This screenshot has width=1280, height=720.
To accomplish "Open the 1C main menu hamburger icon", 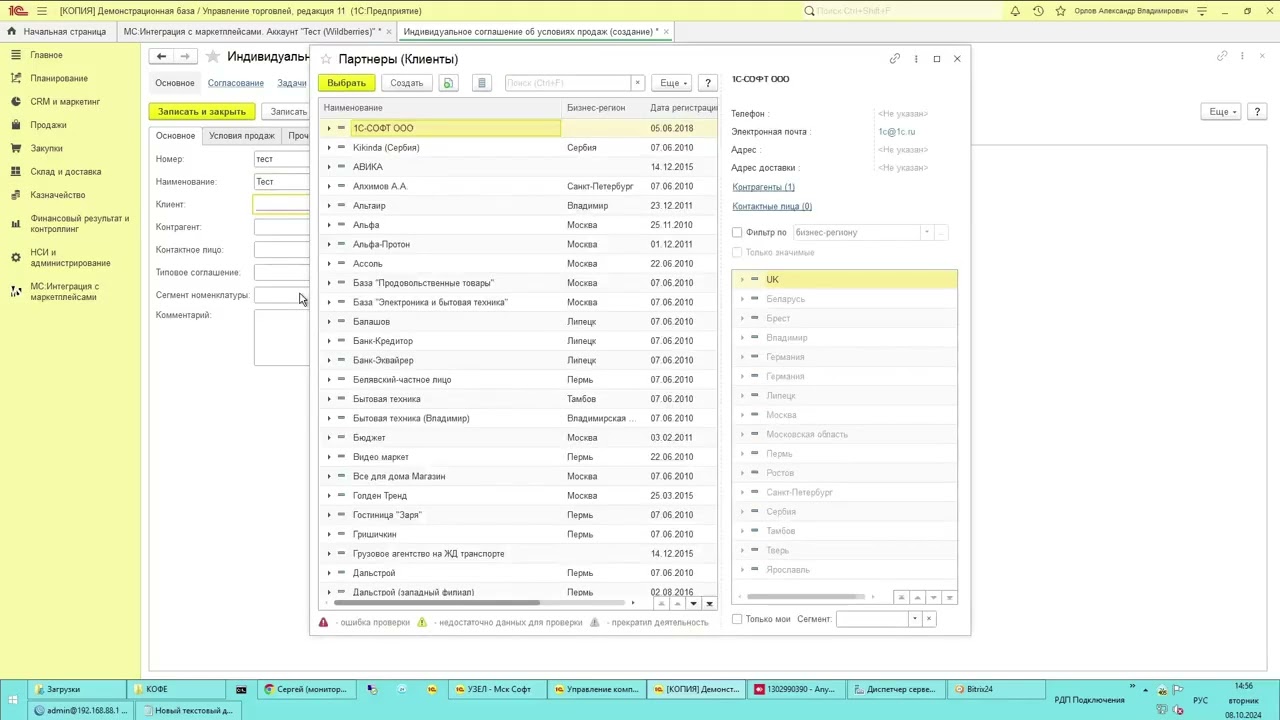I will pos(41,11).
